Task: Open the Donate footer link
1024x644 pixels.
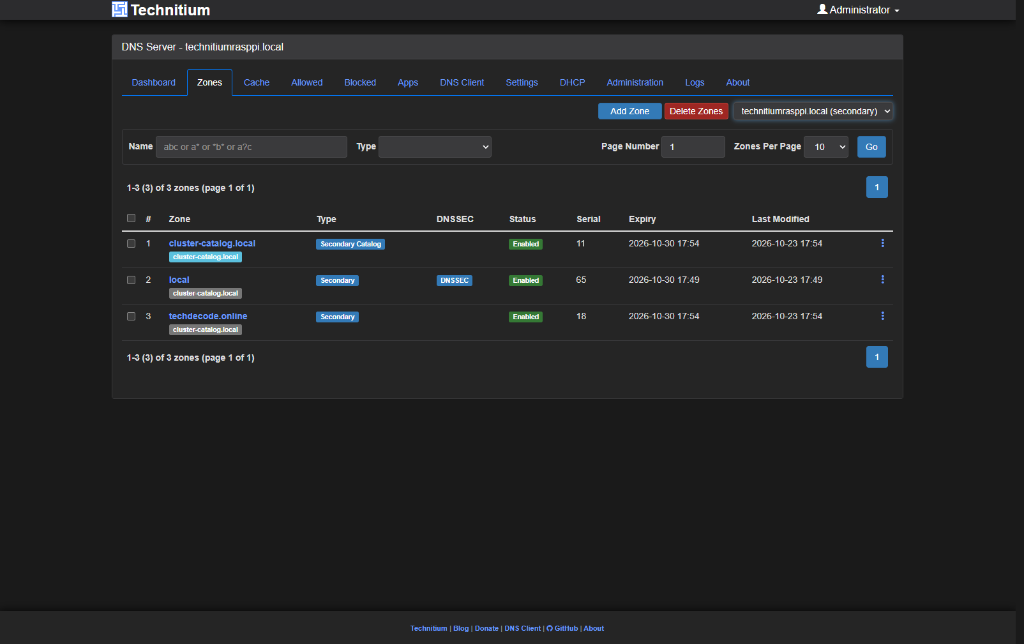Action: [487, 628]
